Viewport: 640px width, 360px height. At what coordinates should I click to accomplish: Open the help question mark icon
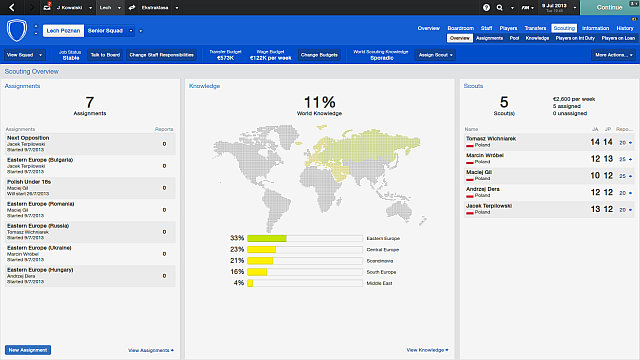(486, 7)
